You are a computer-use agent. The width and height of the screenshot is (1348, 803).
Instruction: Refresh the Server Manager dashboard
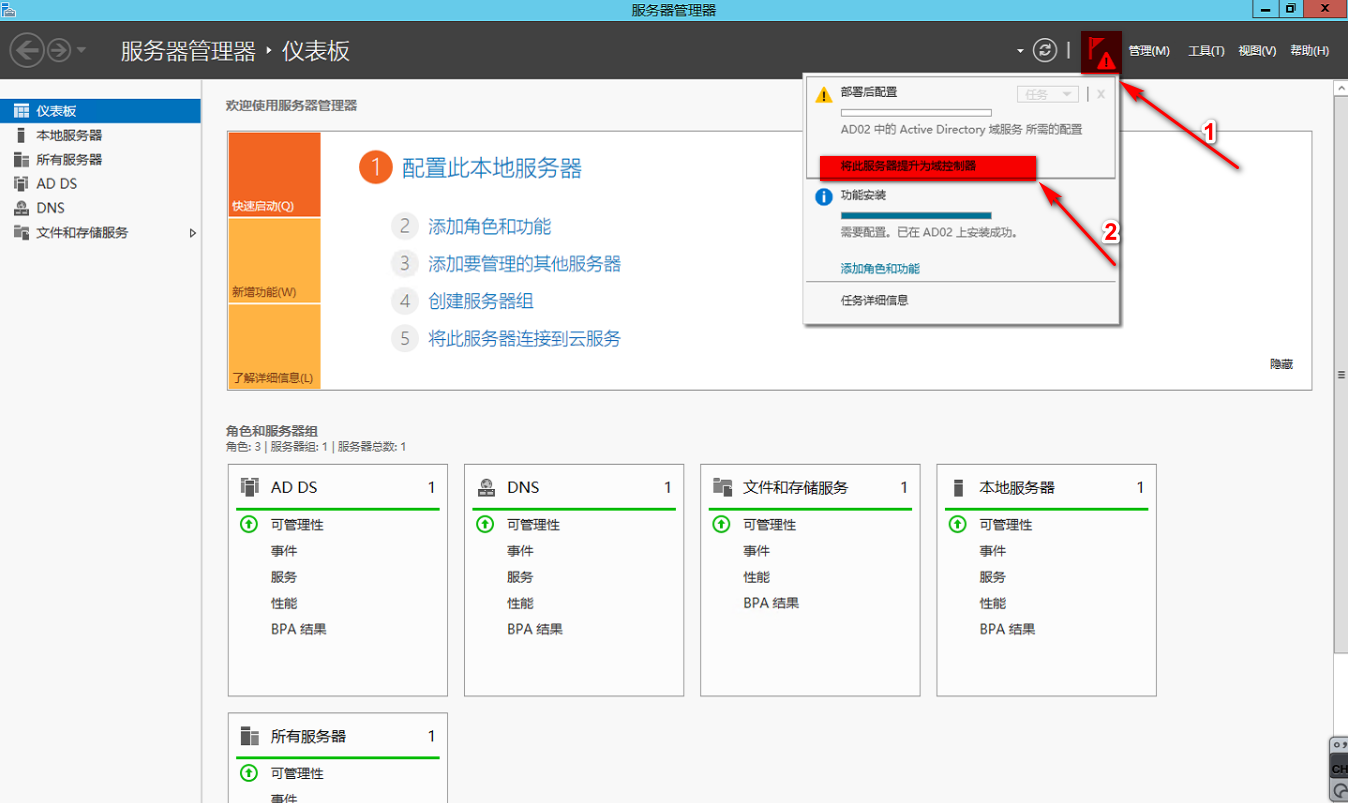[1044, 50]
